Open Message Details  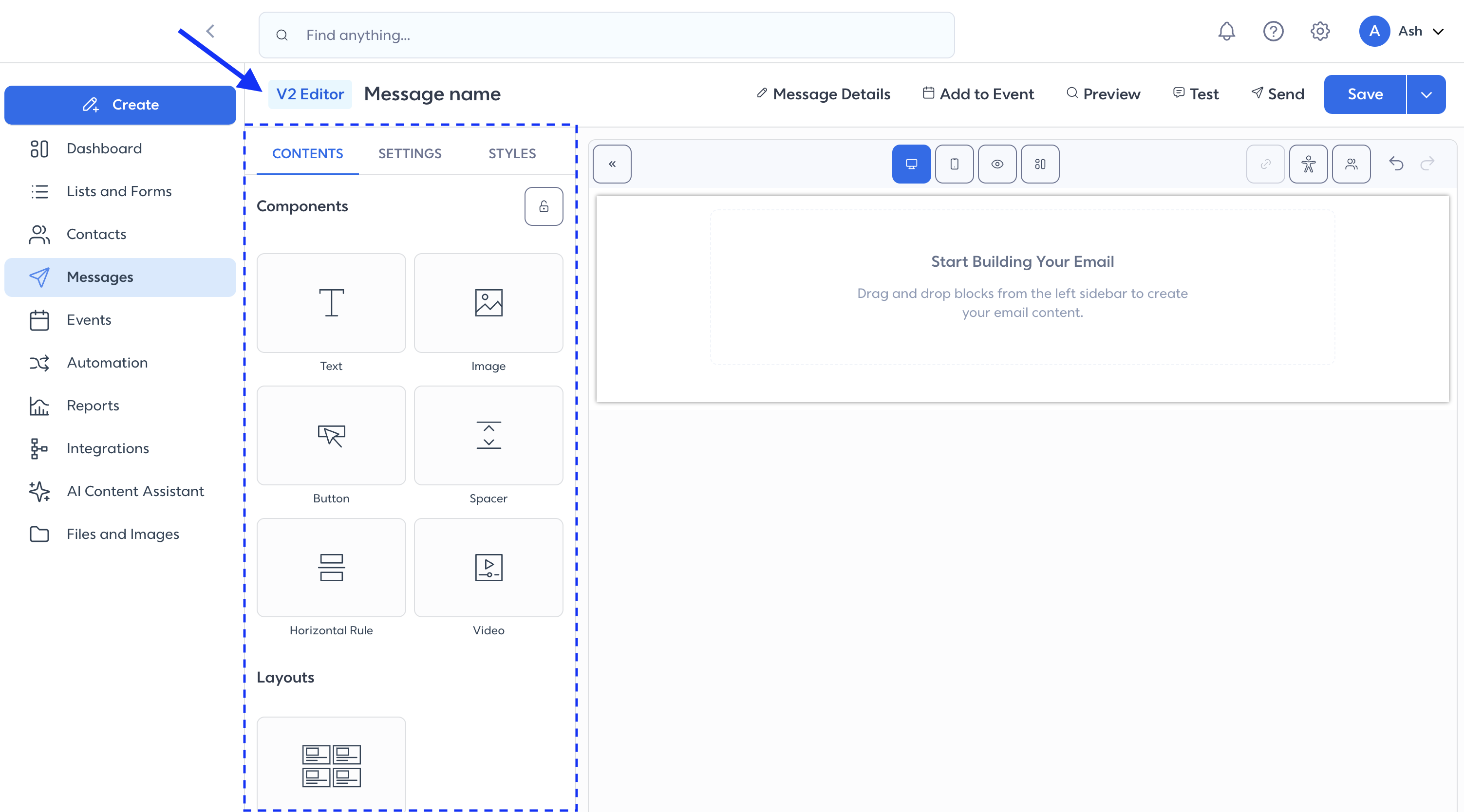[824, 94]
